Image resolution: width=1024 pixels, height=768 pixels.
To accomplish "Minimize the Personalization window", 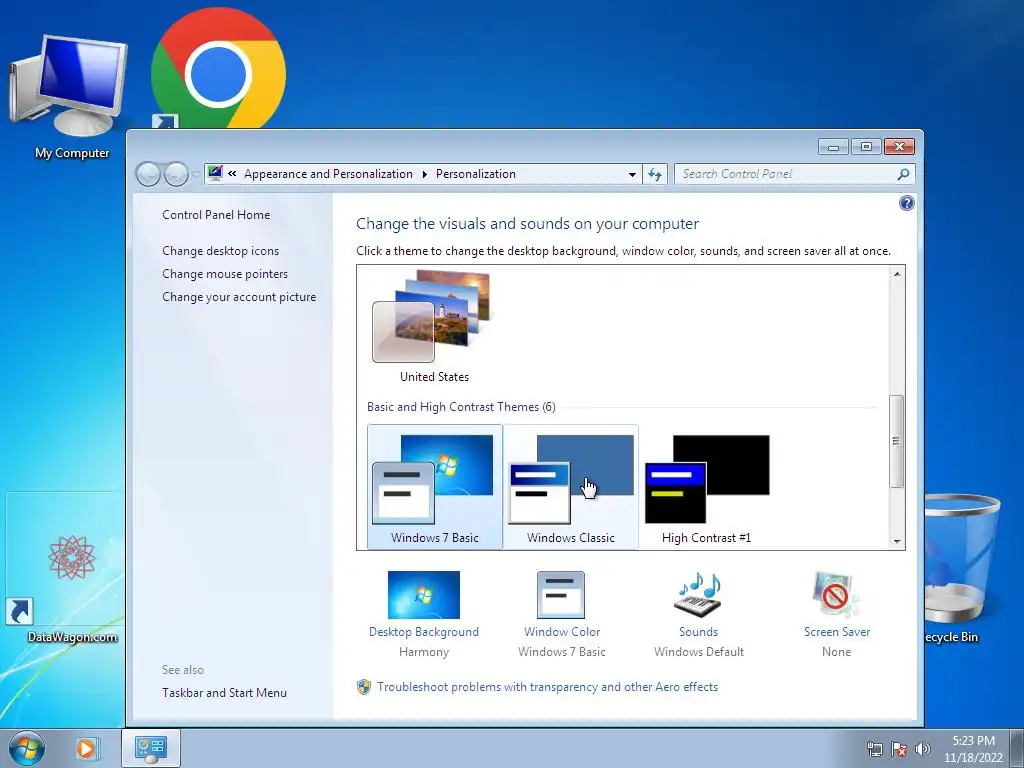I will [x=833, y=147].
